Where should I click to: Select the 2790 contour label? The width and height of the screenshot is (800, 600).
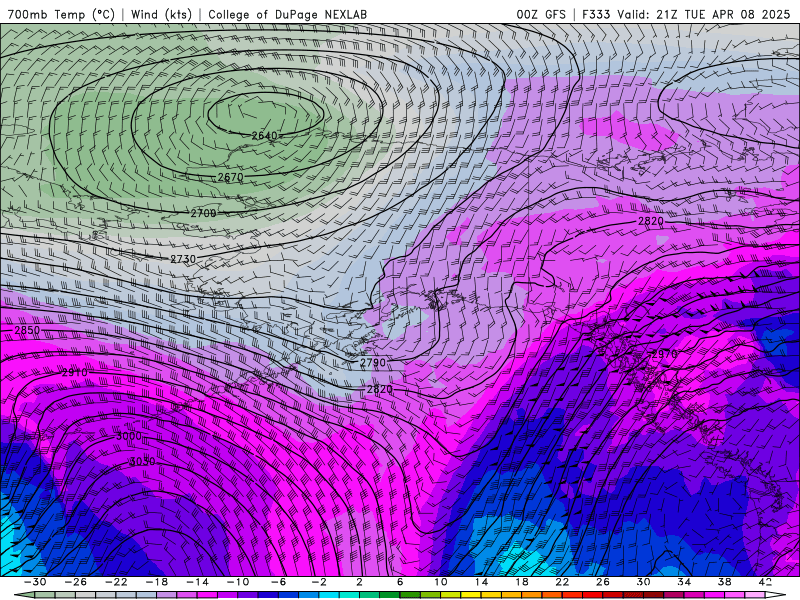(373, 363)
